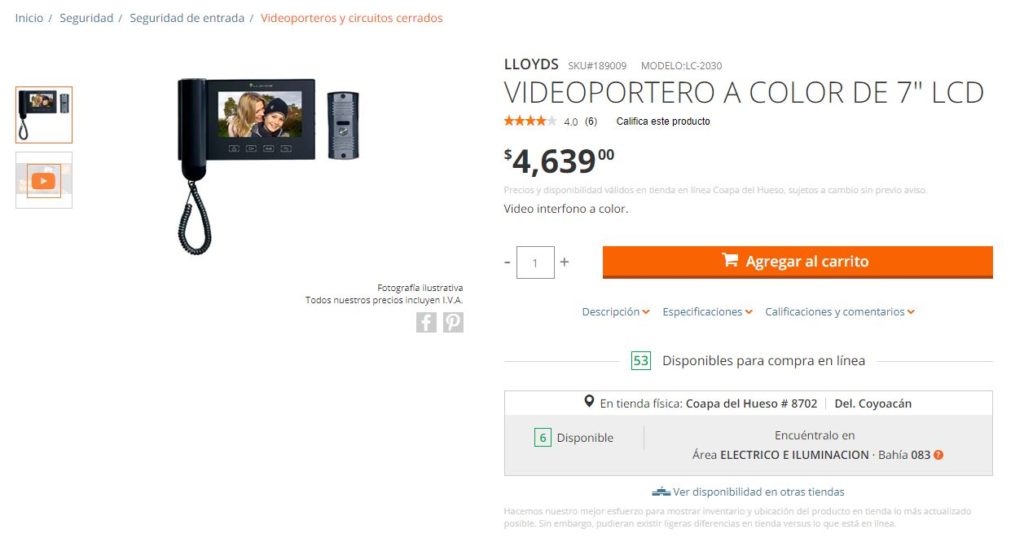Go to Inicio breadcrumb

(x=29, y=18)
